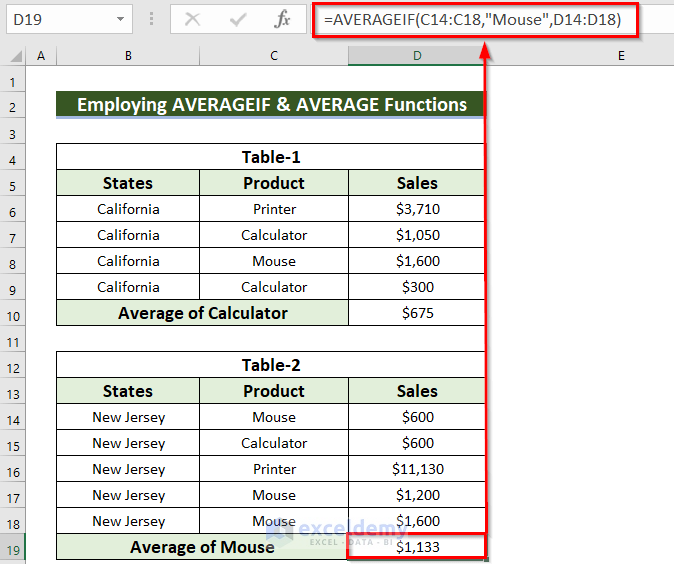This screenshot has width=674, height=564.
Task: Select column D header
Action: click(416, 56)
